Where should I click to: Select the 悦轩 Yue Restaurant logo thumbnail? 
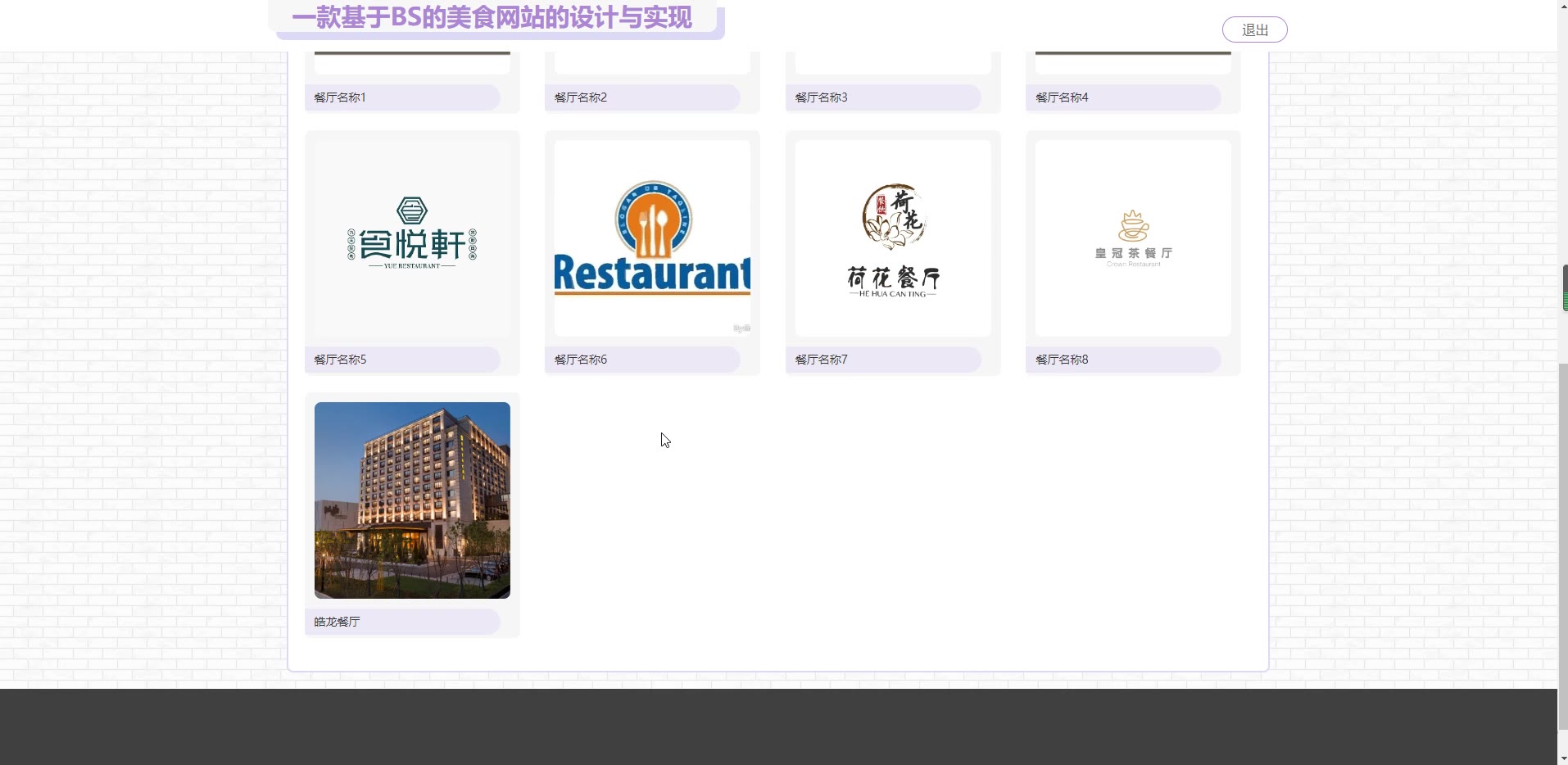coord(412,238)
